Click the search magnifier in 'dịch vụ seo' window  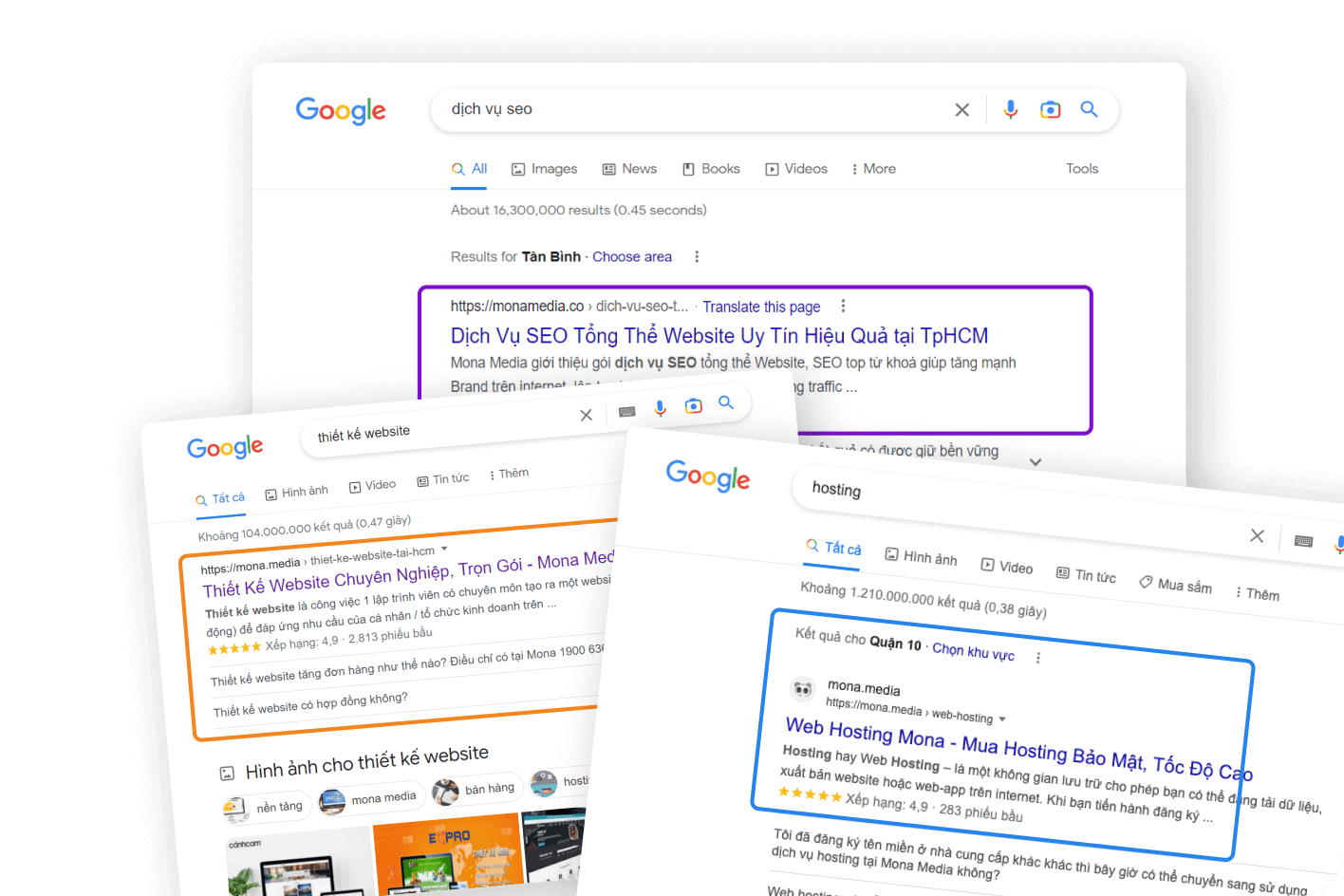click(x=1089, y=109)
